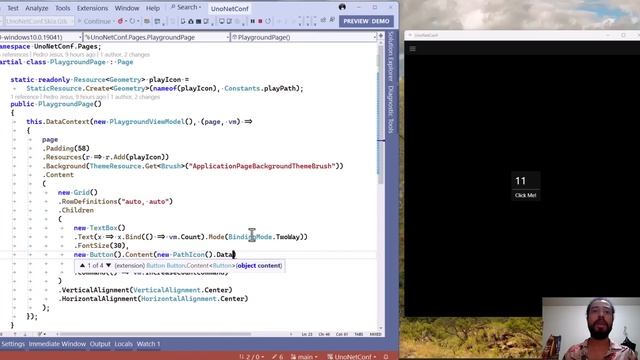
Task: Click the Ln line indicator in editor status
Action: click(x=307, y=334)
